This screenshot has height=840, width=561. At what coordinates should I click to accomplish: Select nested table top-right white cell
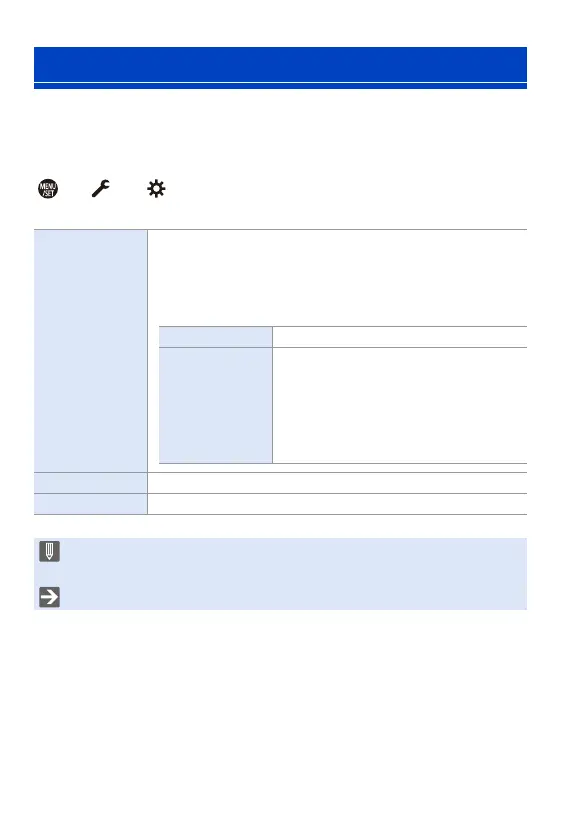[x=400, y=337]
